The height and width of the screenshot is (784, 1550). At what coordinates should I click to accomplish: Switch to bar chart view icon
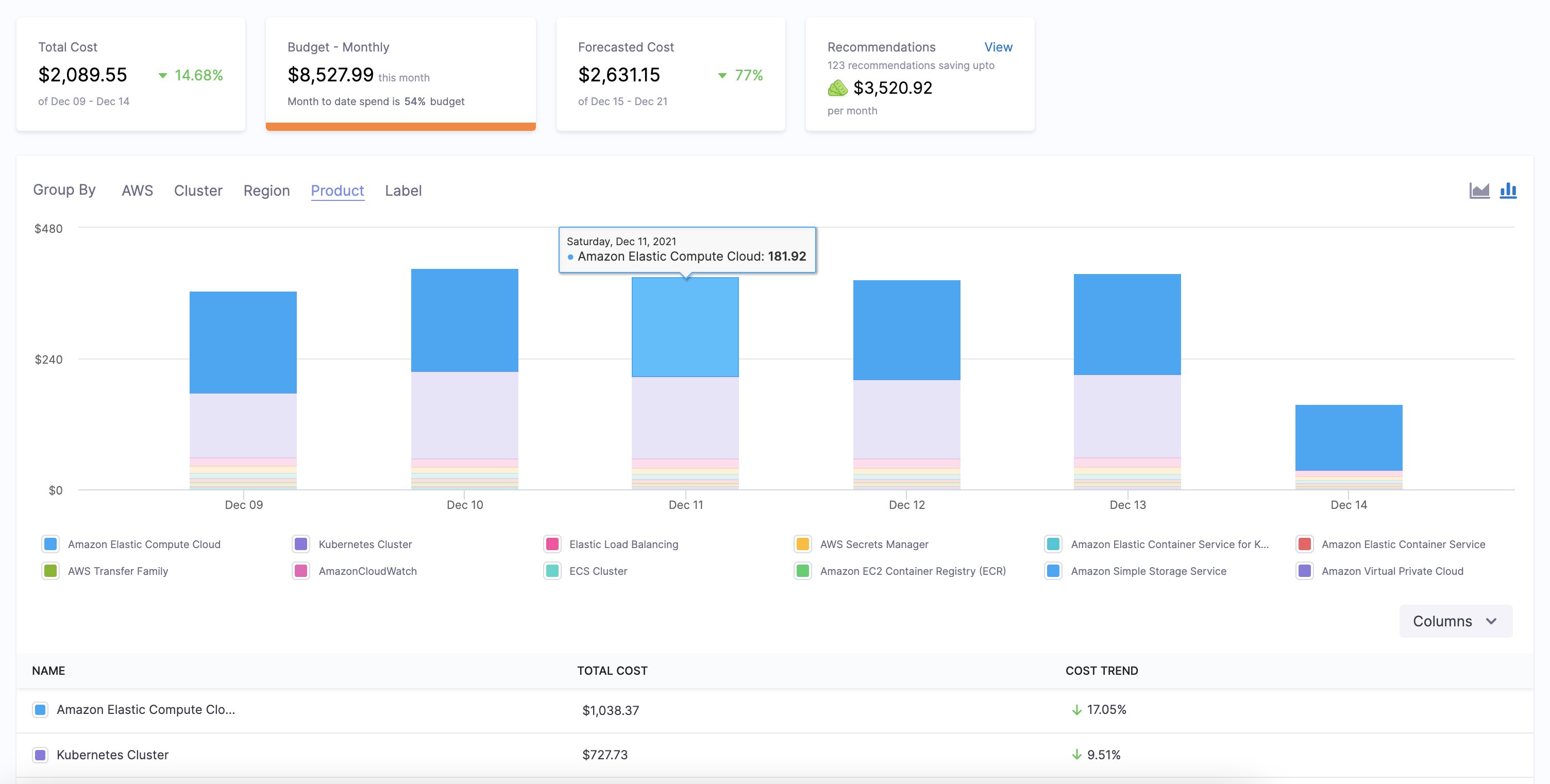click(1508, 191)
